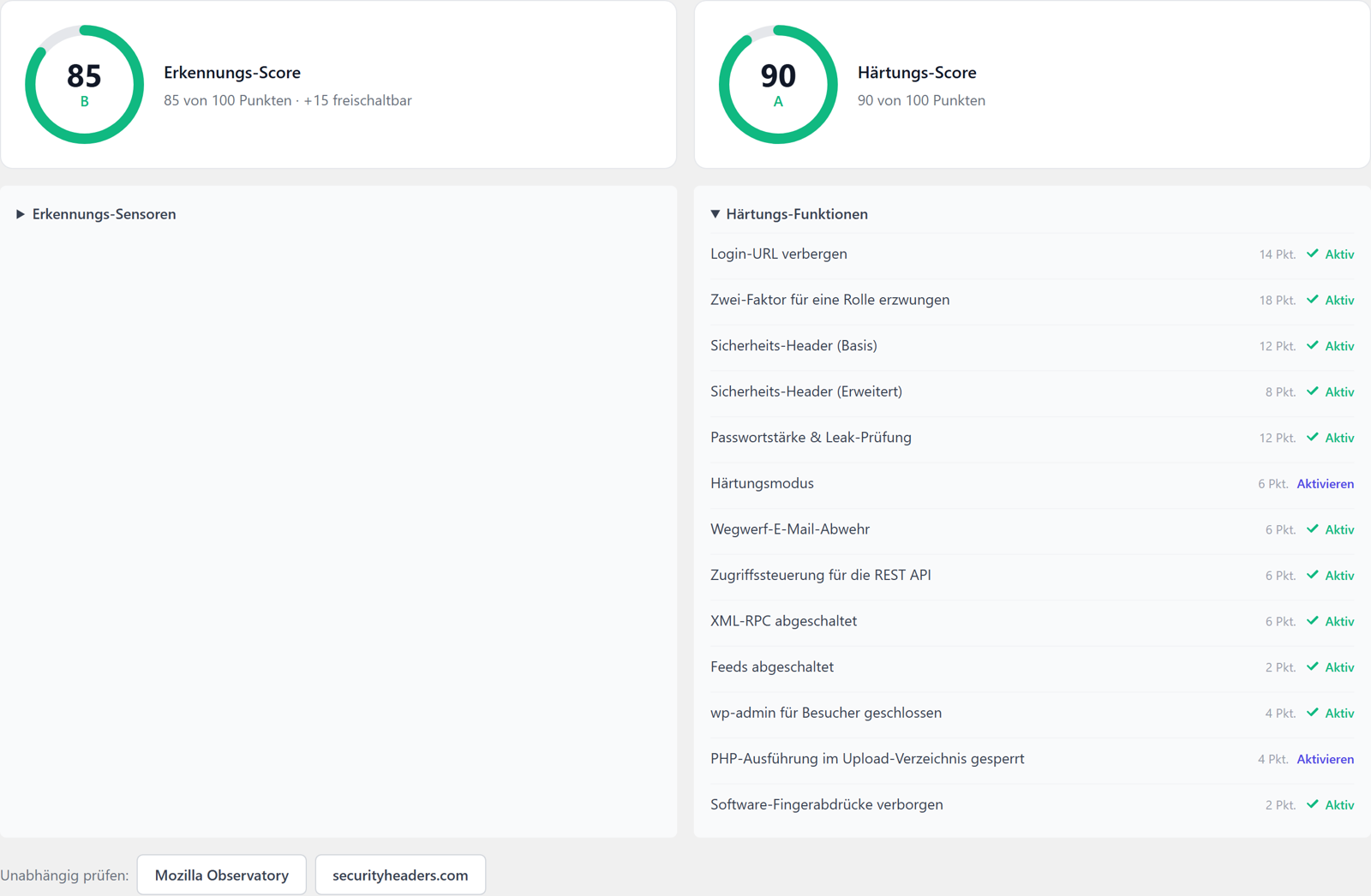
Task: Click the 18 Pkt. value for Zwei-Faktor
Action: [x=1277, y=301]
